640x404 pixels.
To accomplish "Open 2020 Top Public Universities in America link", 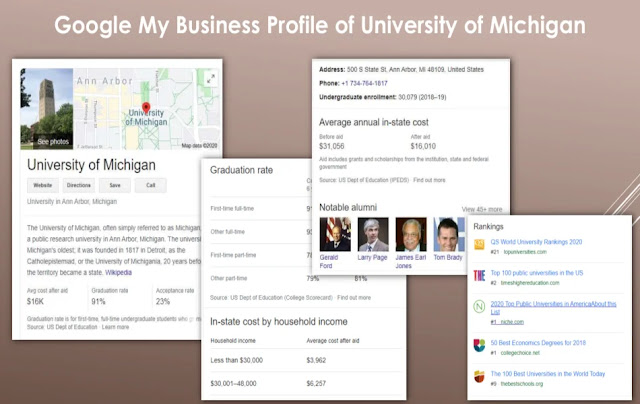I will (553, 308).
